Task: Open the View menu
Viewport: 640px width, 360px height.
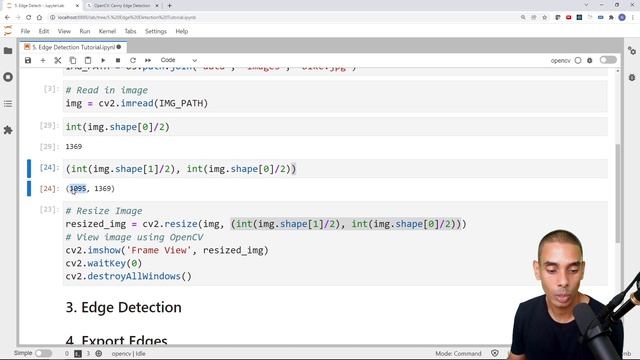Action: pos(64,31)
